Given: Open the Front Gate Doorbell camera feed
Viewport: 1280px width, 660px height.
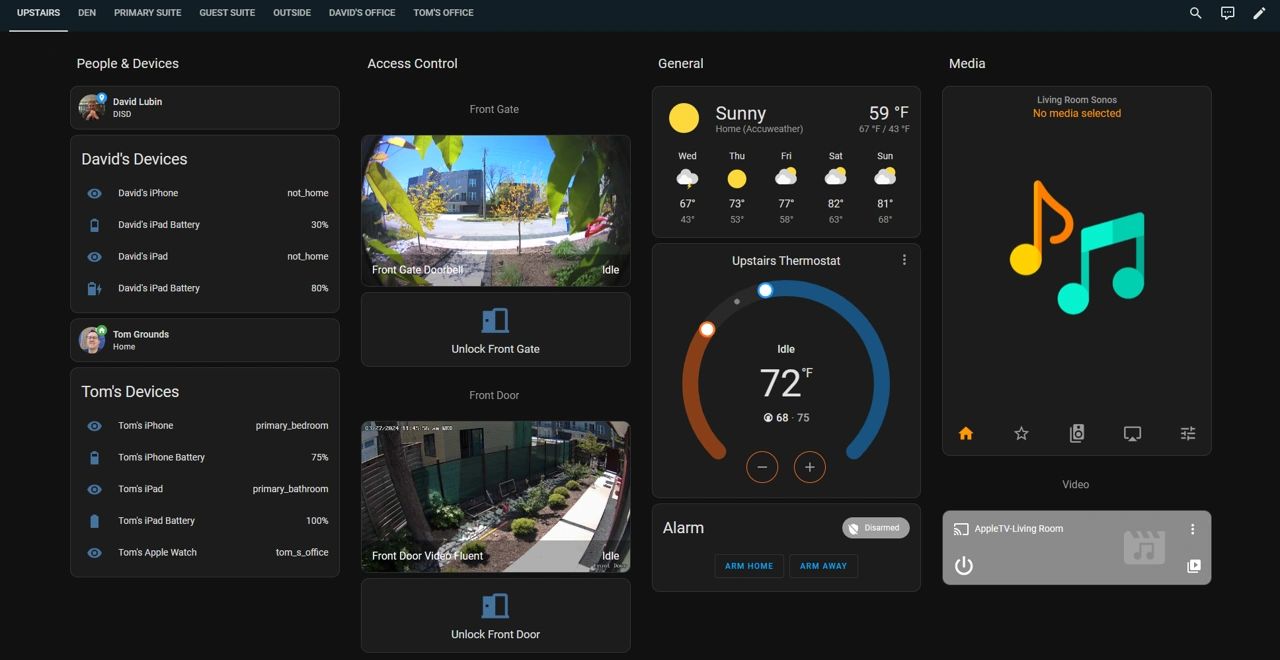Looking at the screenshot, I should tap(495, 210).
